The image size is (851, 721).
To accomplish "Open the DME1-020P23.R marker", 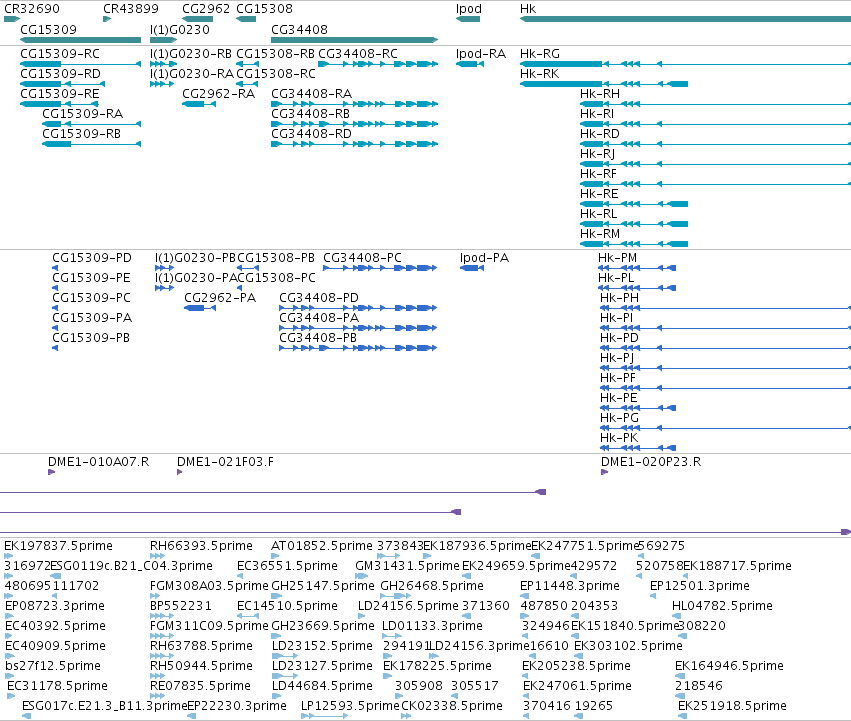I will coord(605,472).
